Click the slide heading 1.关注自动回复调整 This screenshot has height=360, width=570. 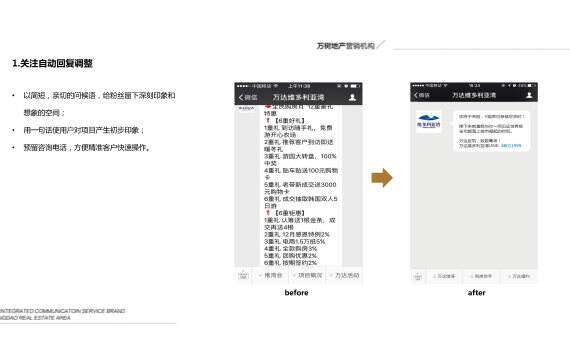52,63
